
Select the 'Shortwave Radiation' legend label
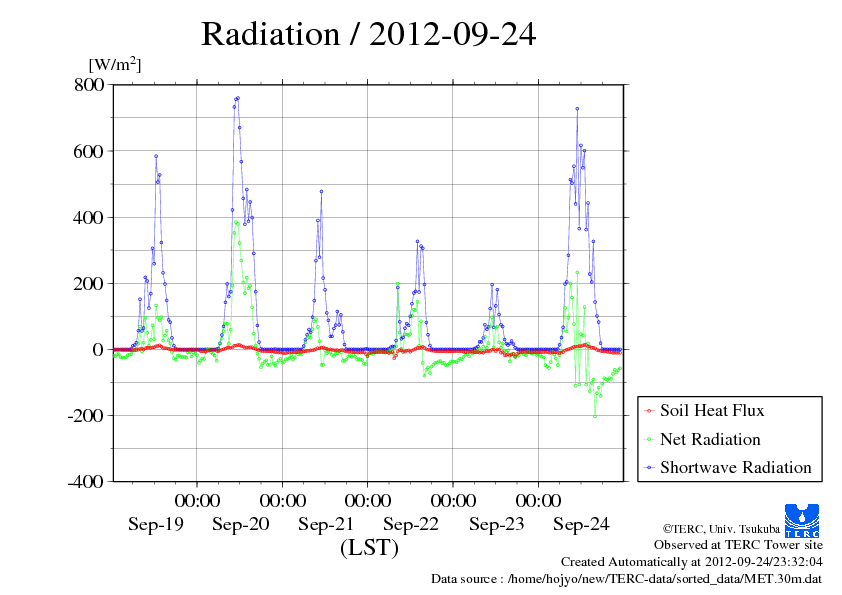pos(736,467)
